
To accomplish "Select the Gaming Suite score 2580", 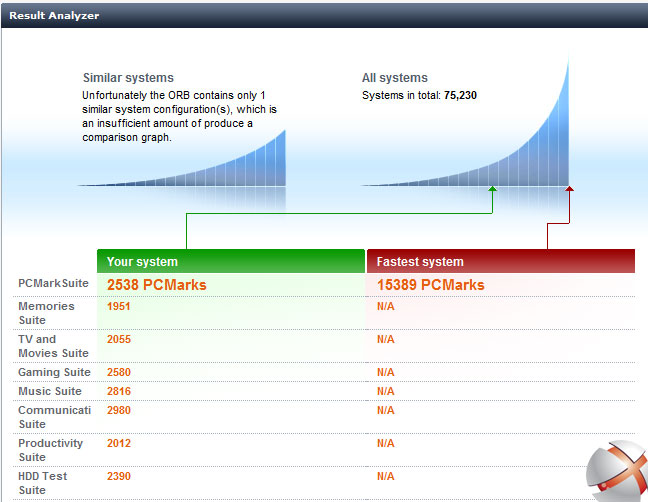I will 119,372.
